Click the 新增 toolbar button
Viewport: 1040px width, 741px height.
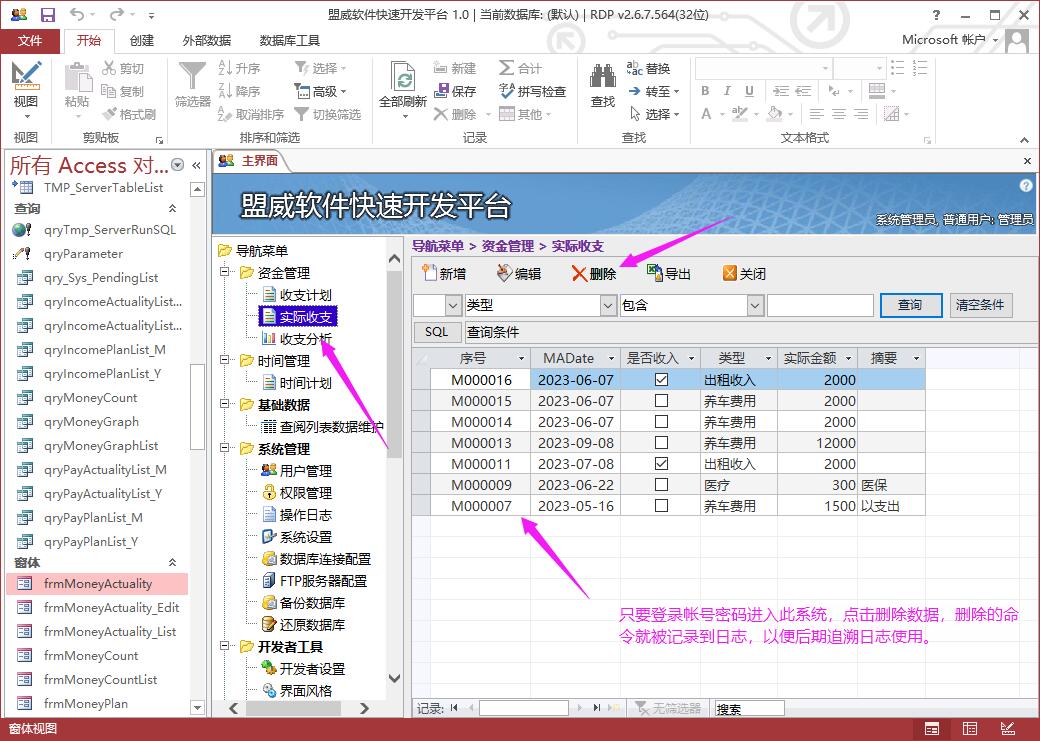click(444, 273)
